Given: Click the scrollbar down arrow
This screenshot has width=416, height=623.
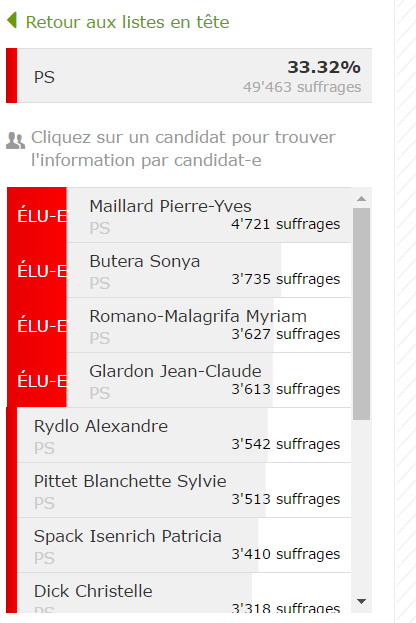Looking at the screenshot, I should 361,602.
